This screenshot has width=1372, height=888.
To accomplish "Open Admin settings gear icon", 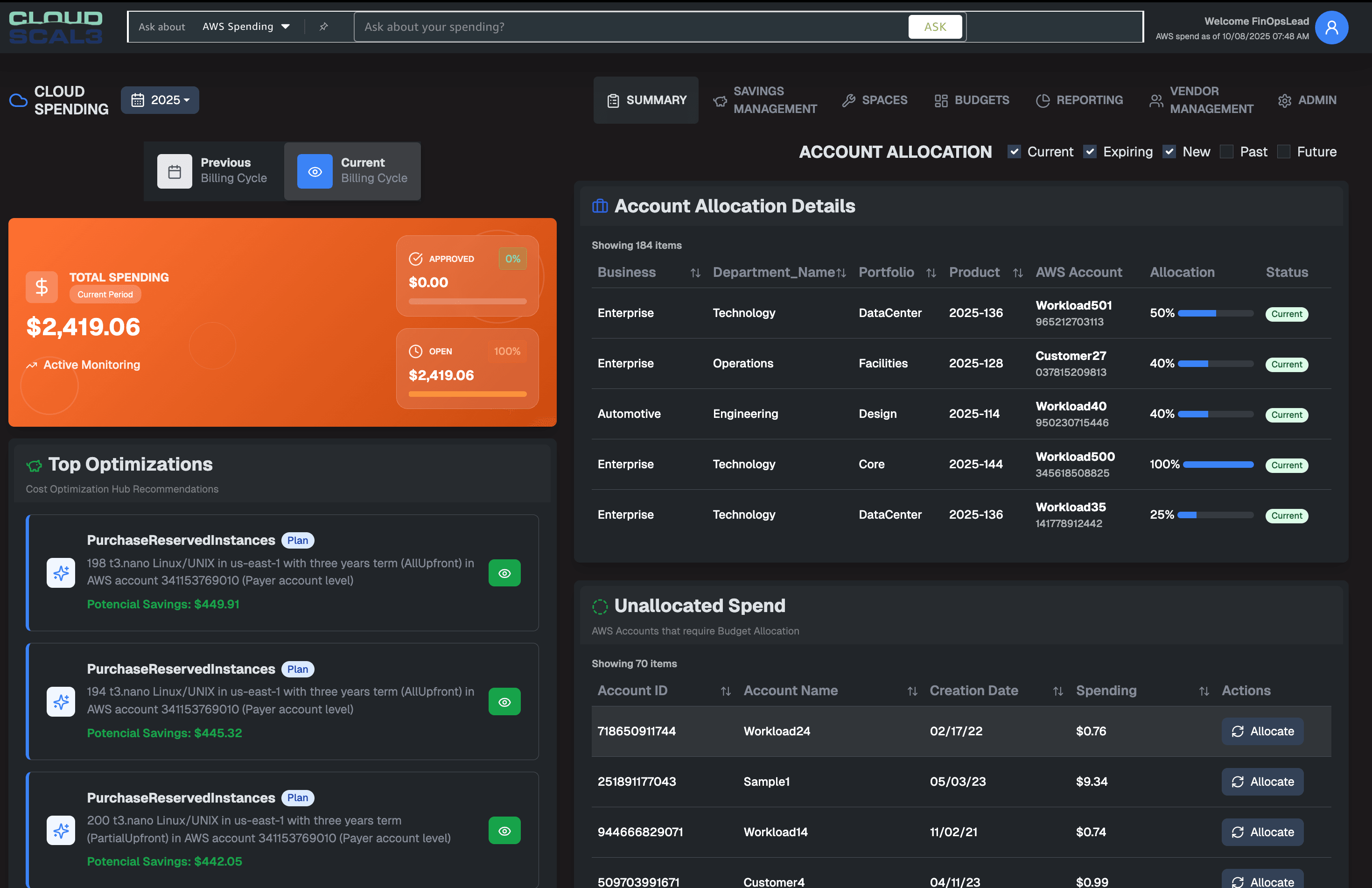I will tap(1285, 100).
